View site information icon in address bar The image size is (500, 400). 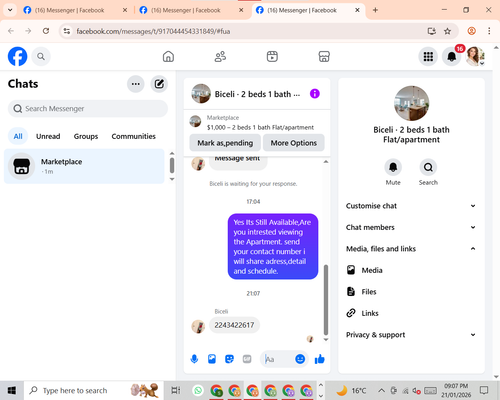67,31
